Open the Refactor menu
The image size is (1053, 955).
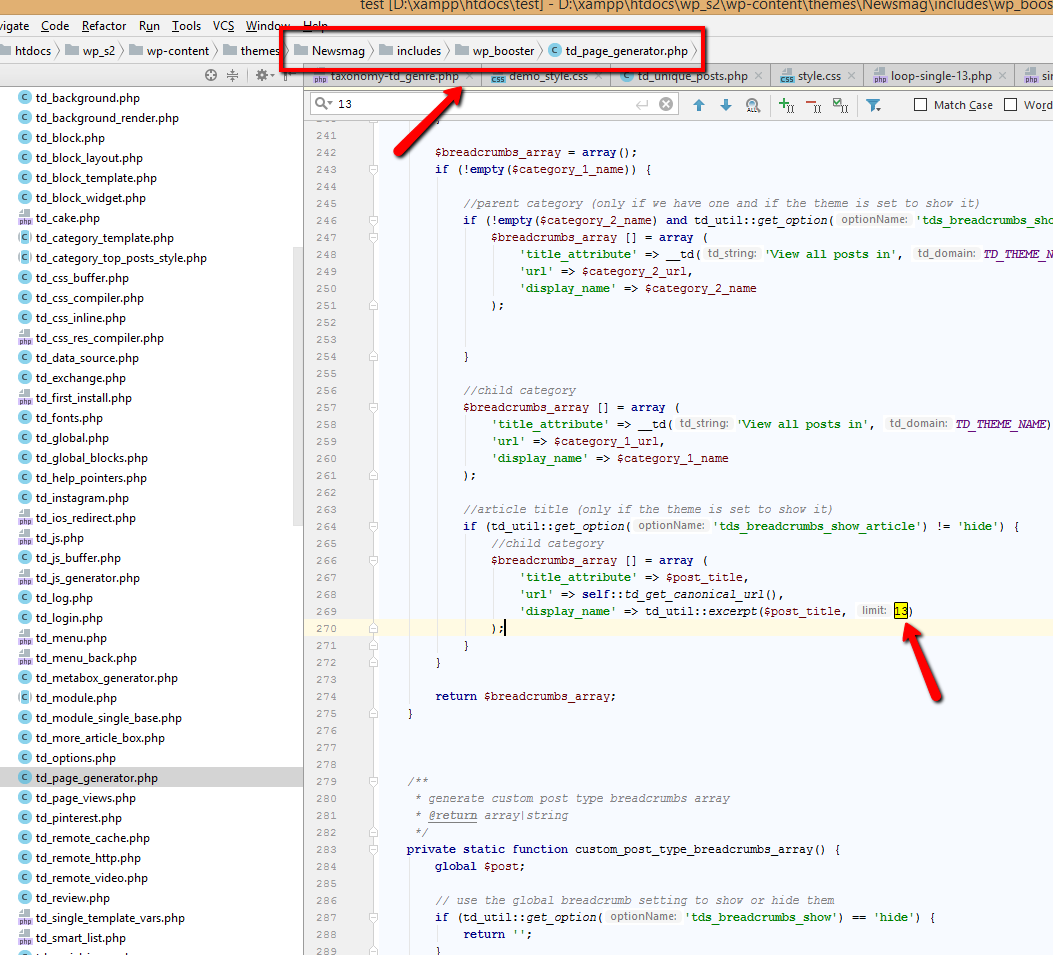pyautogui.click(x=104, y=26)
